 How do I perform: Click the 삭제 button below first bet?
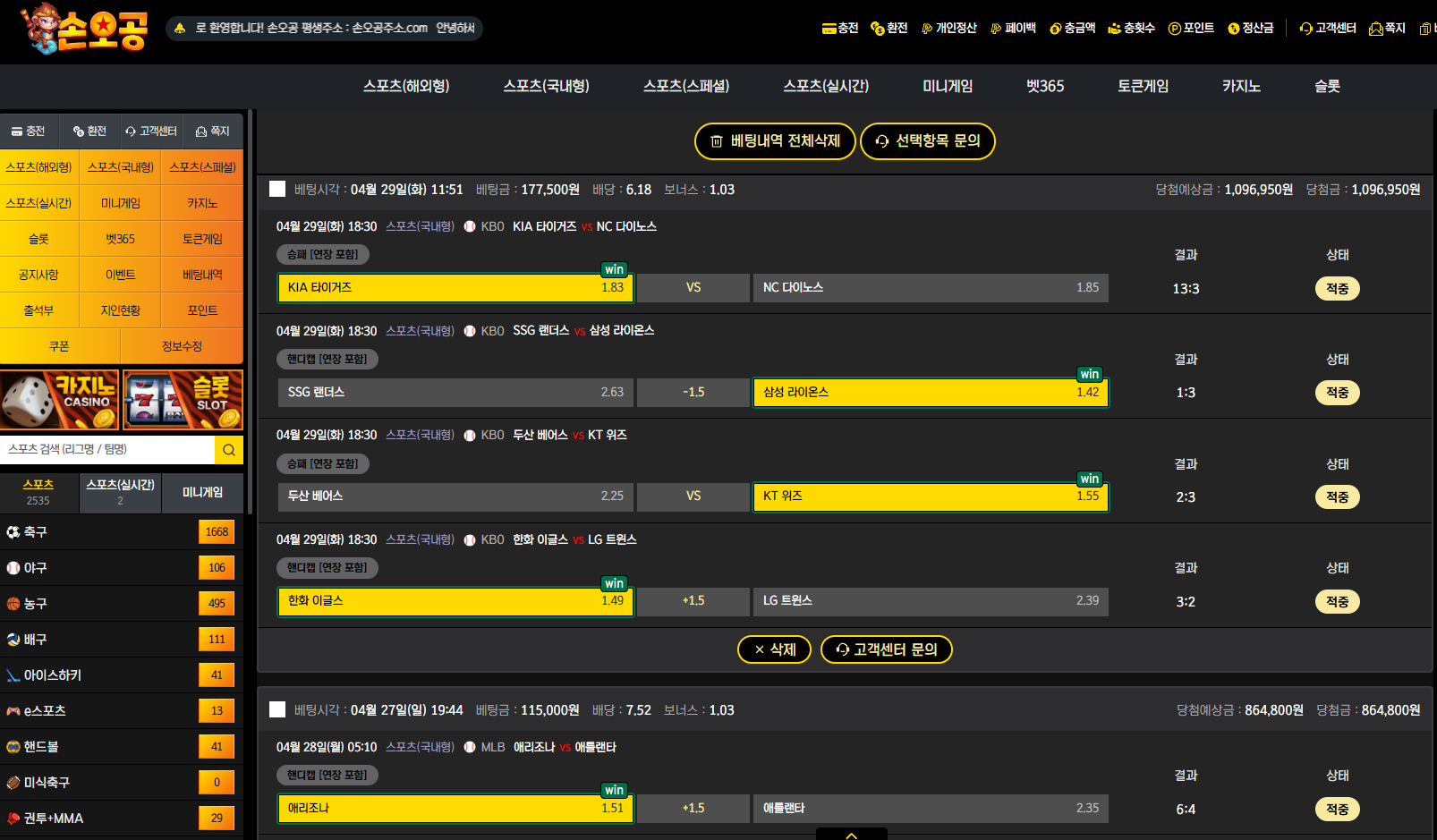[775, 649]
